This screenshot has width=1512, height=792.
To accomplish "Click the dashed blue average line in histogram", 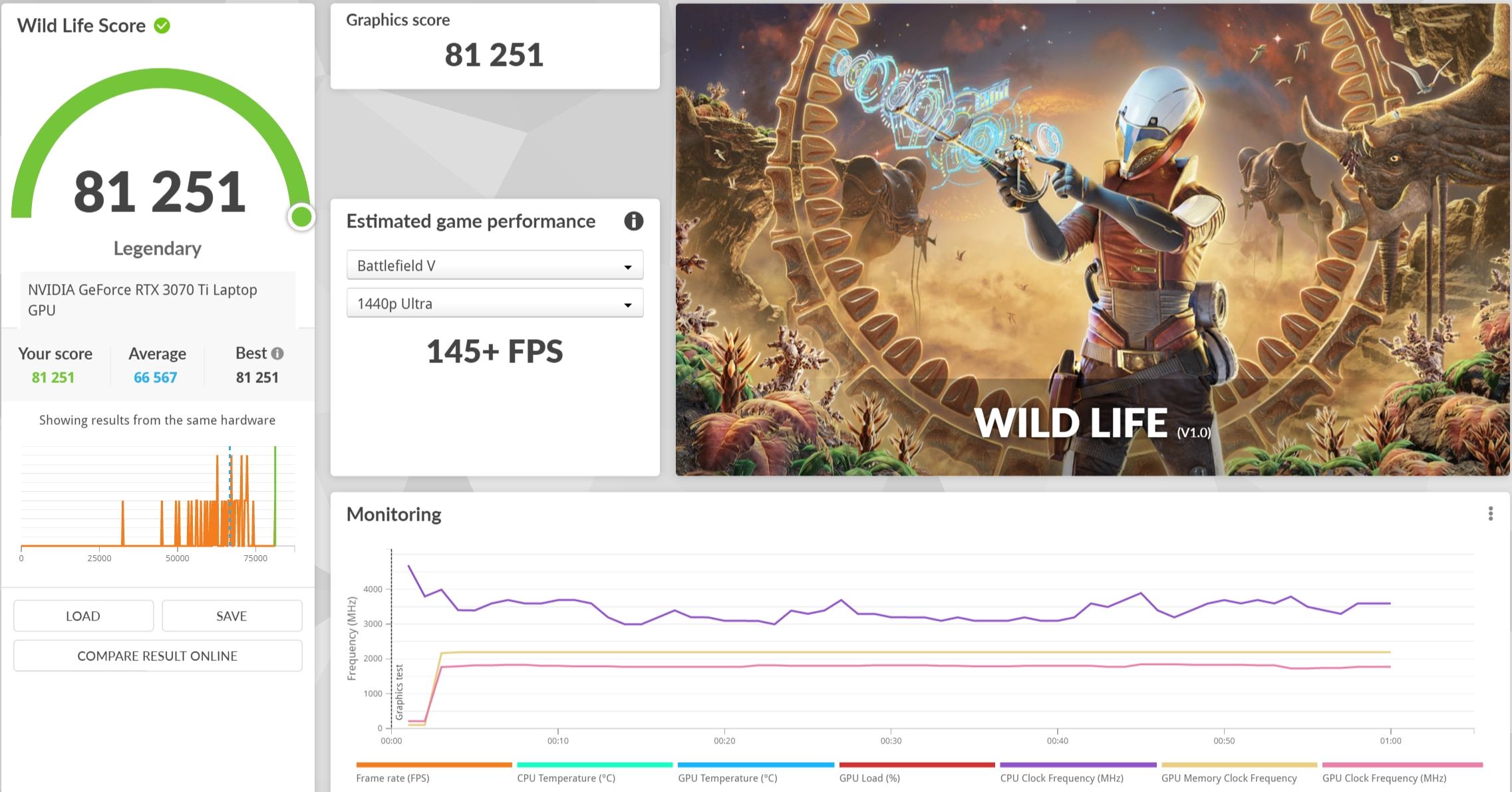I will pyautogui.click(x=230, y=496).
